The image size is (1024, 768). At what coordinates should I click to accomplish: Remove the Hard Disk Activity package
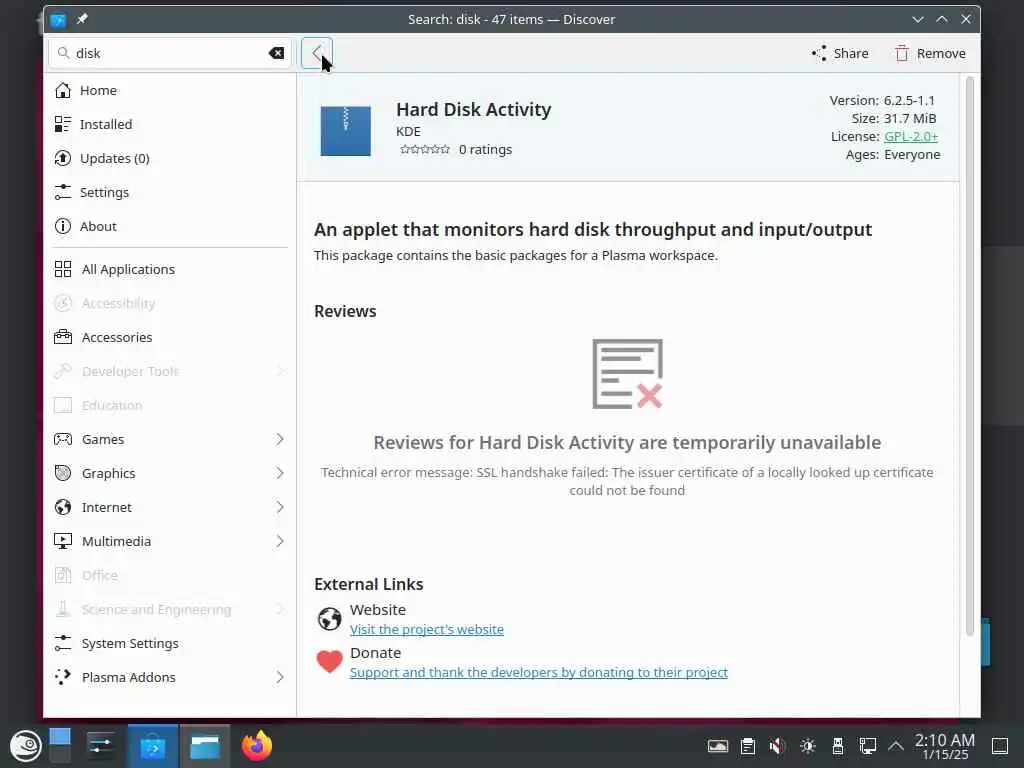click(x=930, y=54)
